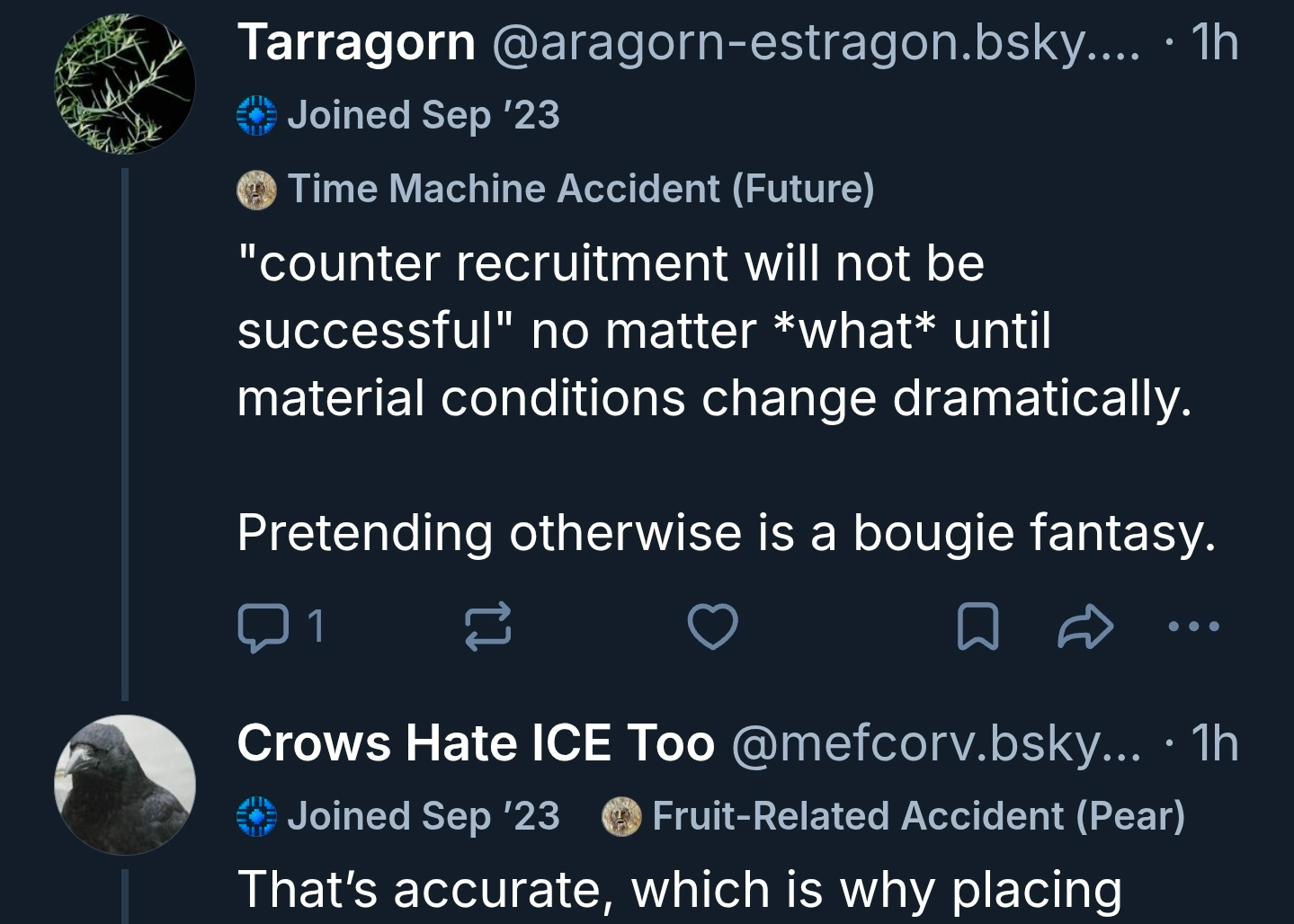The width and height of the screenshot is (1294, 924).
Task: Click Time Machine Accident (Future) label
Action: click(580, 189)
